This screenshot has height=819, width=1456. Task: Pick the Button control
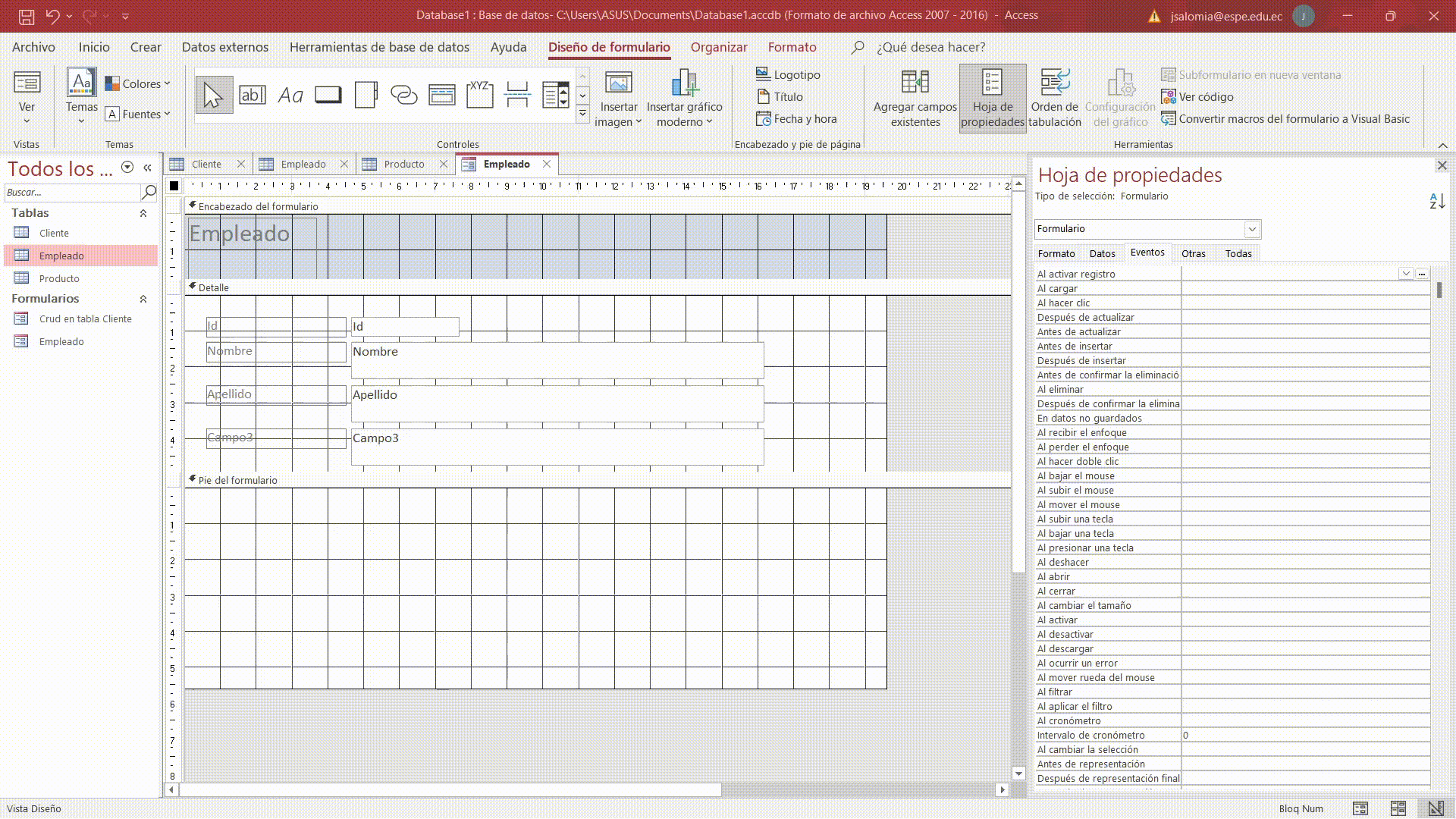pos(328,95)
